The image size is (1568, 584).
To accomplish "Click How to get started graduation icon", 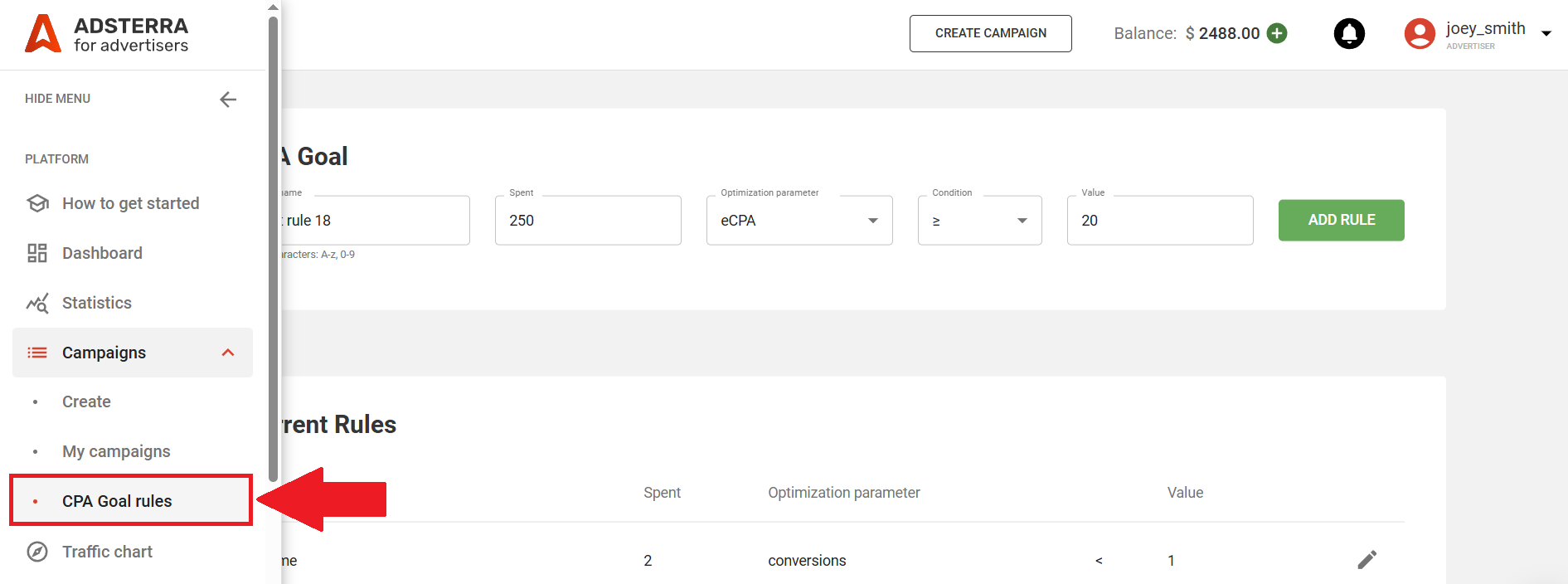I will click(37, 203).
